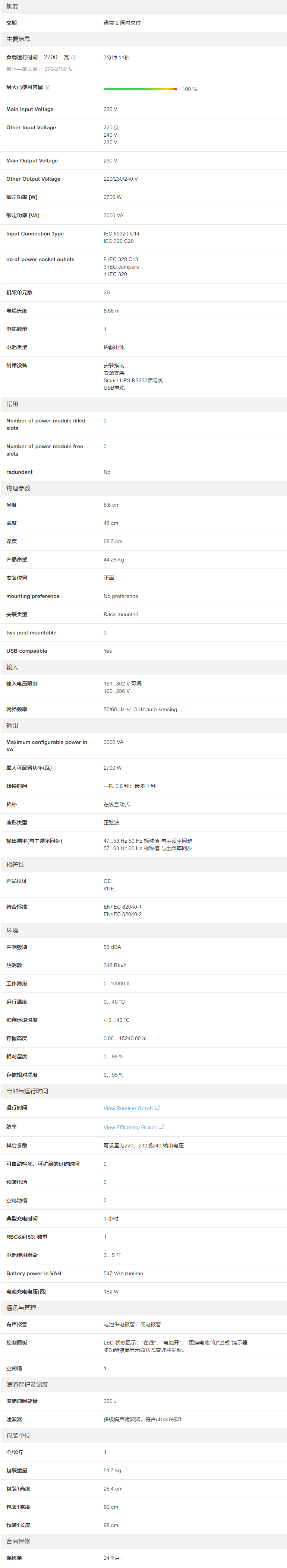Select the 通讯与管理 section header
Screen dimensions: 287x1568
point(21,1308)
